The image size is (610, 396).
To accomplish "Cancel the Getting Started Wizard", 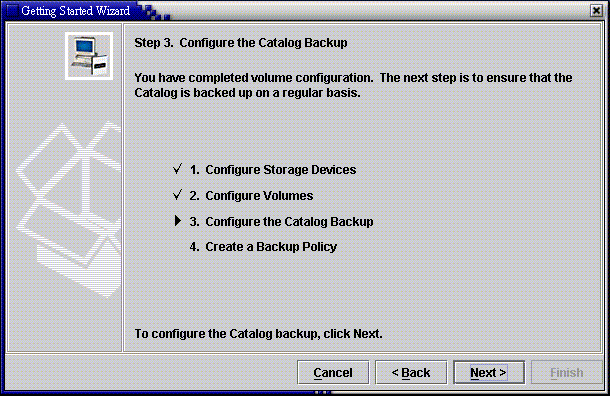I will pyautogui.click(x=333, y=372).
